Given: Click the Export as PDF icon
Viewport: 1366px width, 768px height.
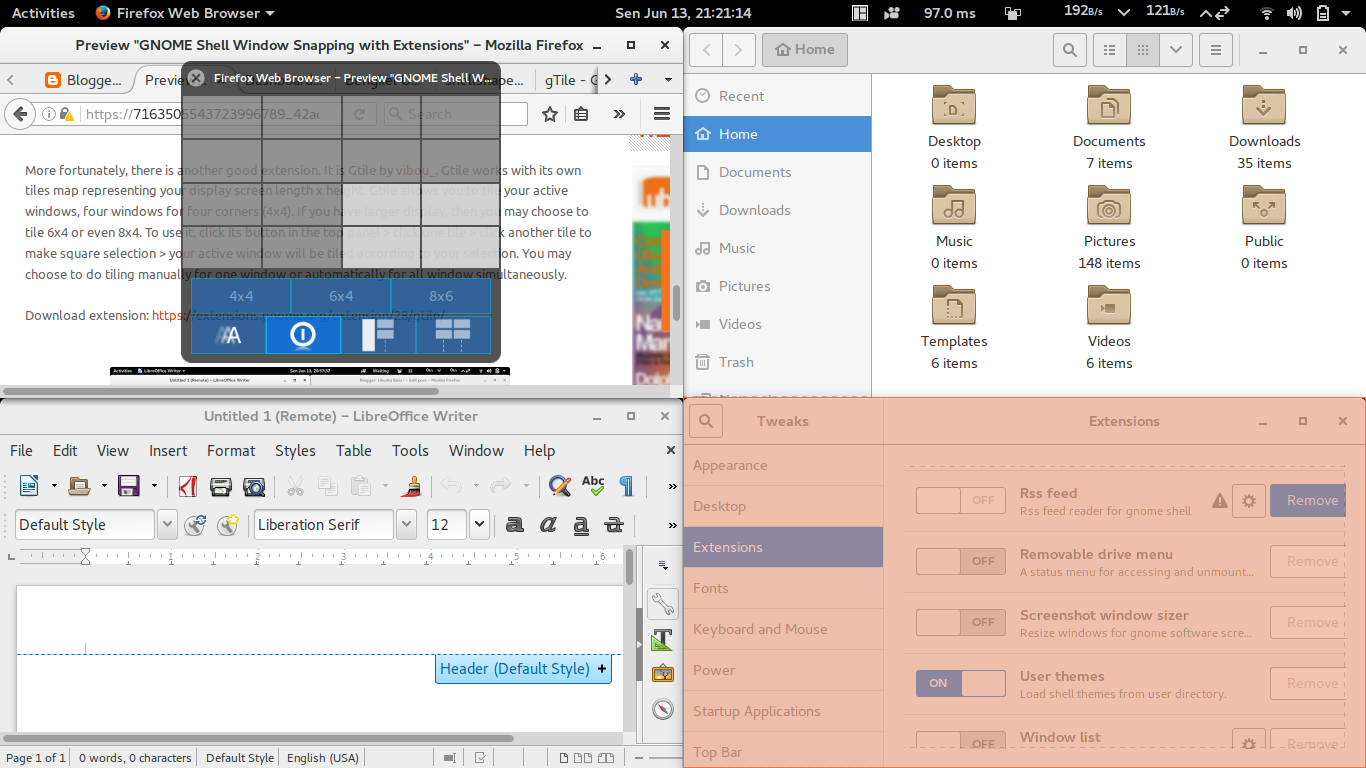Looking at the screenshot, I should tap(187, 486).
